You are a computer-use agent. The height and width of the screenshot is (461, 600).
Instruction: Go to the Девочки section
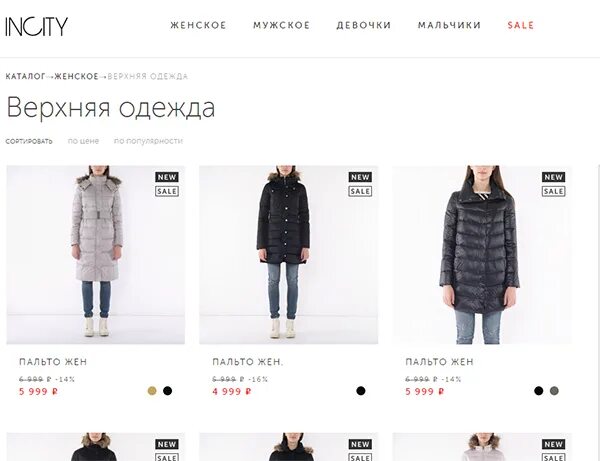364,25
